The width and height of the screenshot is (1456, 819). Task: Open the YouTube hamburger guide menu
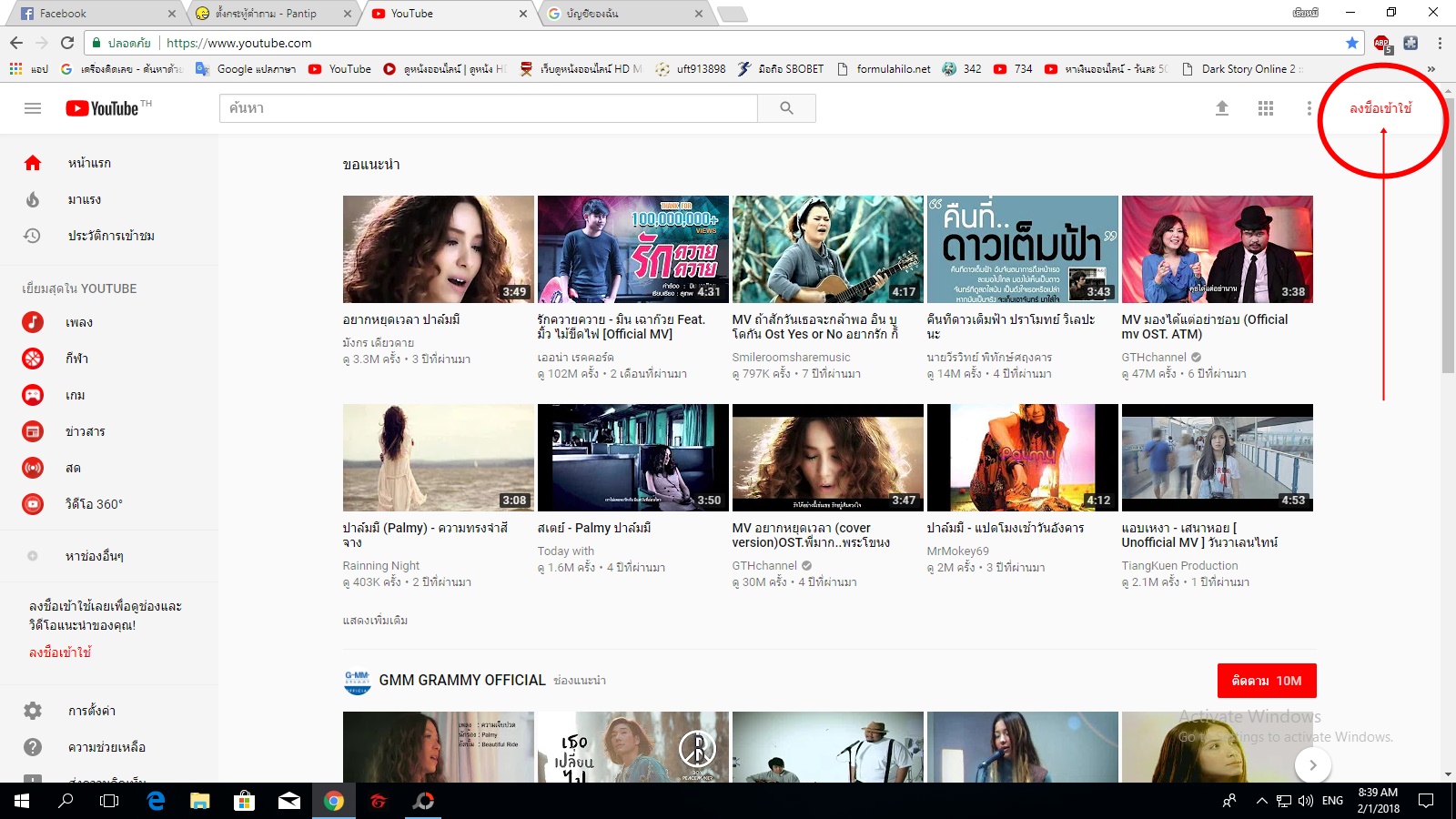coord(33,108)
